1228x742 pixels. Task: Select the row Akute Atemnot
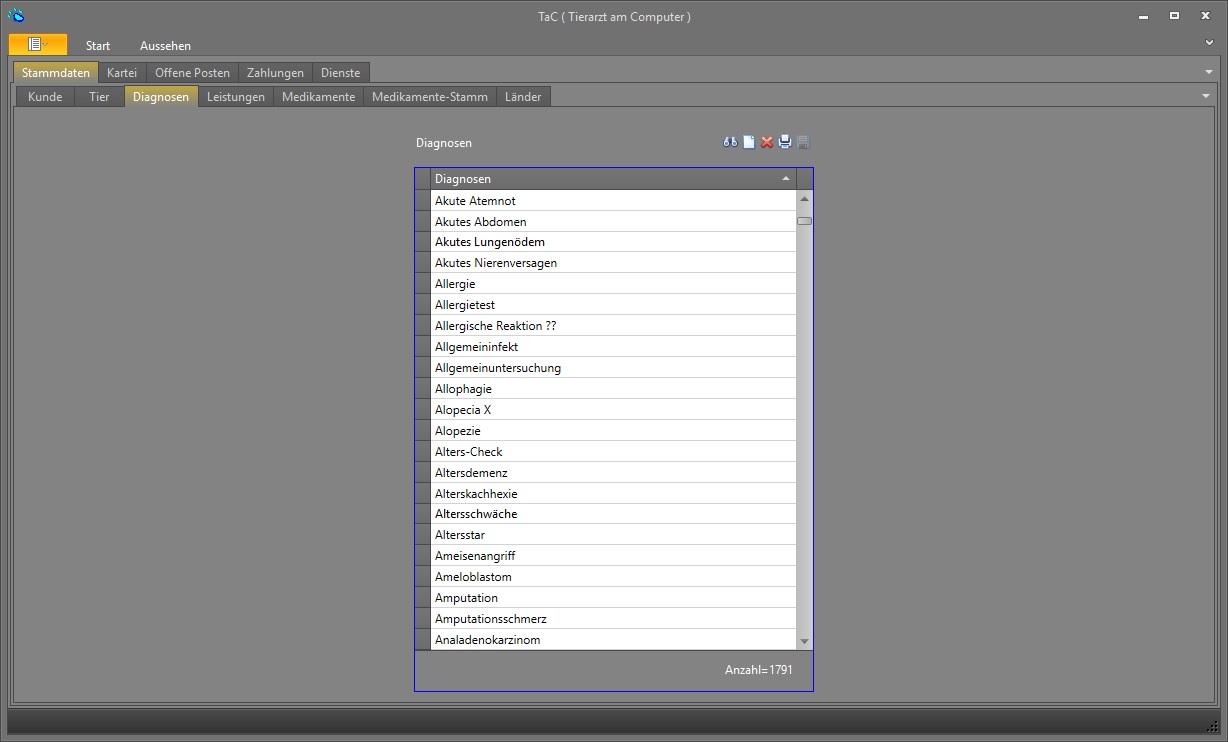tap(613, 200)
